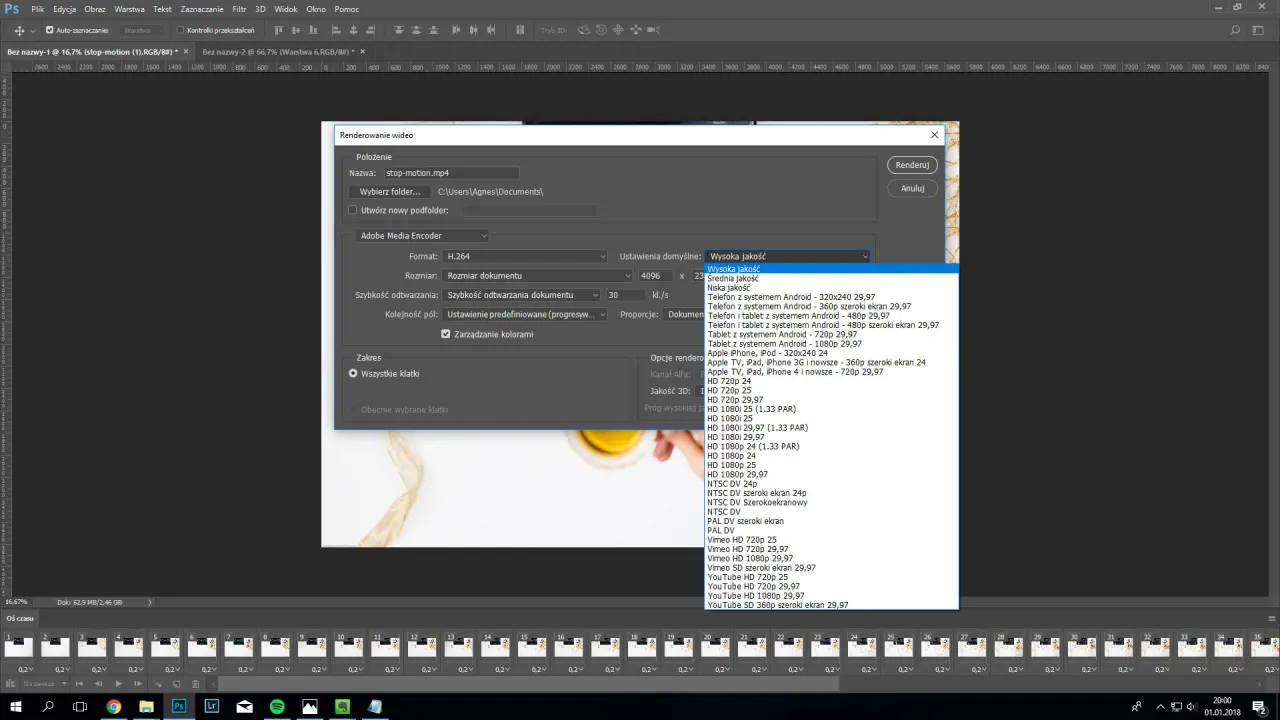Open Google Chrome from the taskbar
Image resolution: width=1280 pixels, height=720 pixels.
(113, 706)
